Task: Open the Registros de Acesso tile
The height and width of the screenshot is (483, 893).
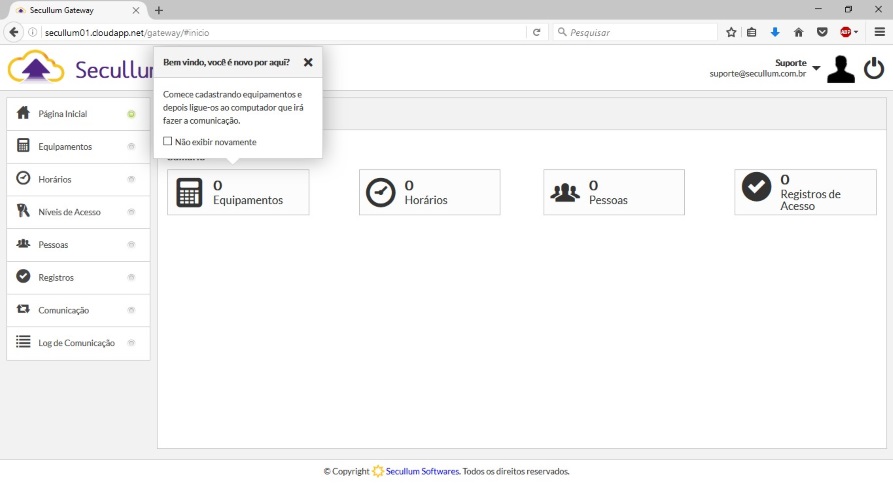Action: point(804,192)
